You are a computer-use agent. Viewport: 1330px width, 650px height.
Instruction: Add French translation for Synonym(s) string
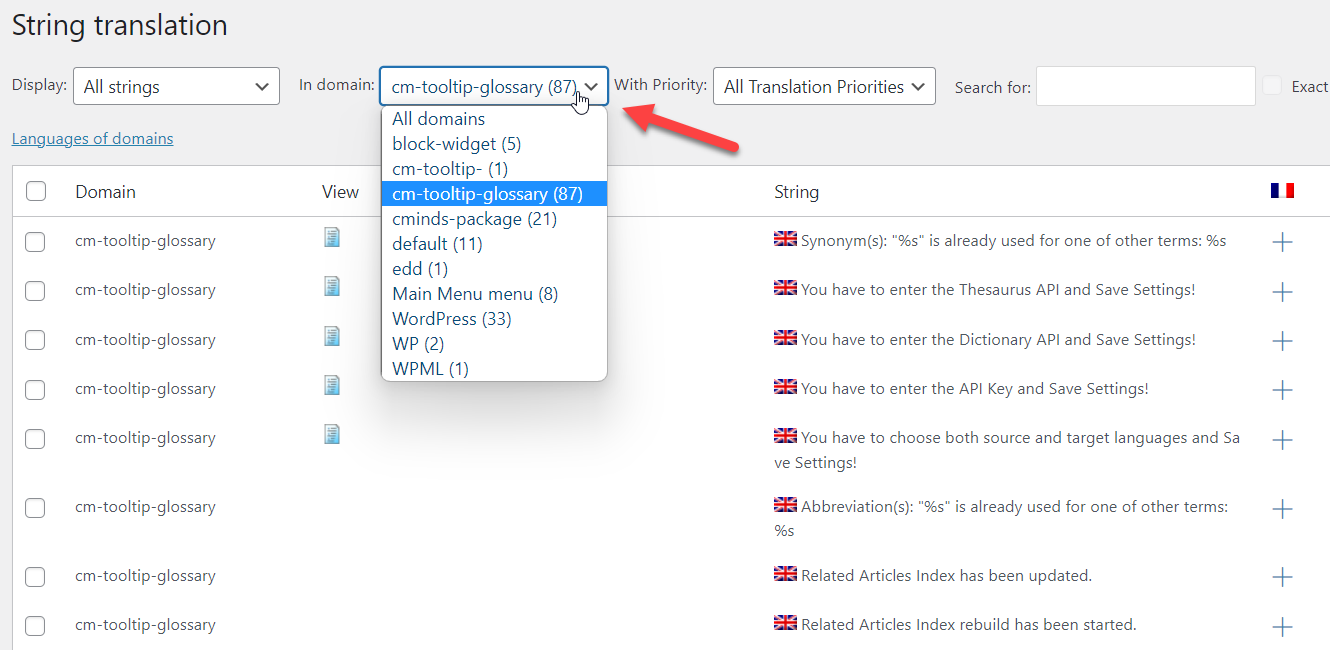click(1282, 242)
